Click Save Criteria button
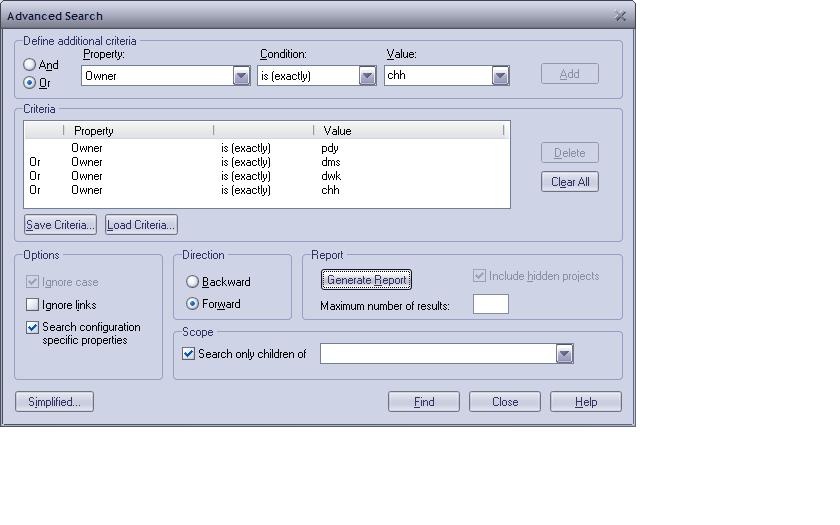The image size is (840, 525). (x=61, y=225)
